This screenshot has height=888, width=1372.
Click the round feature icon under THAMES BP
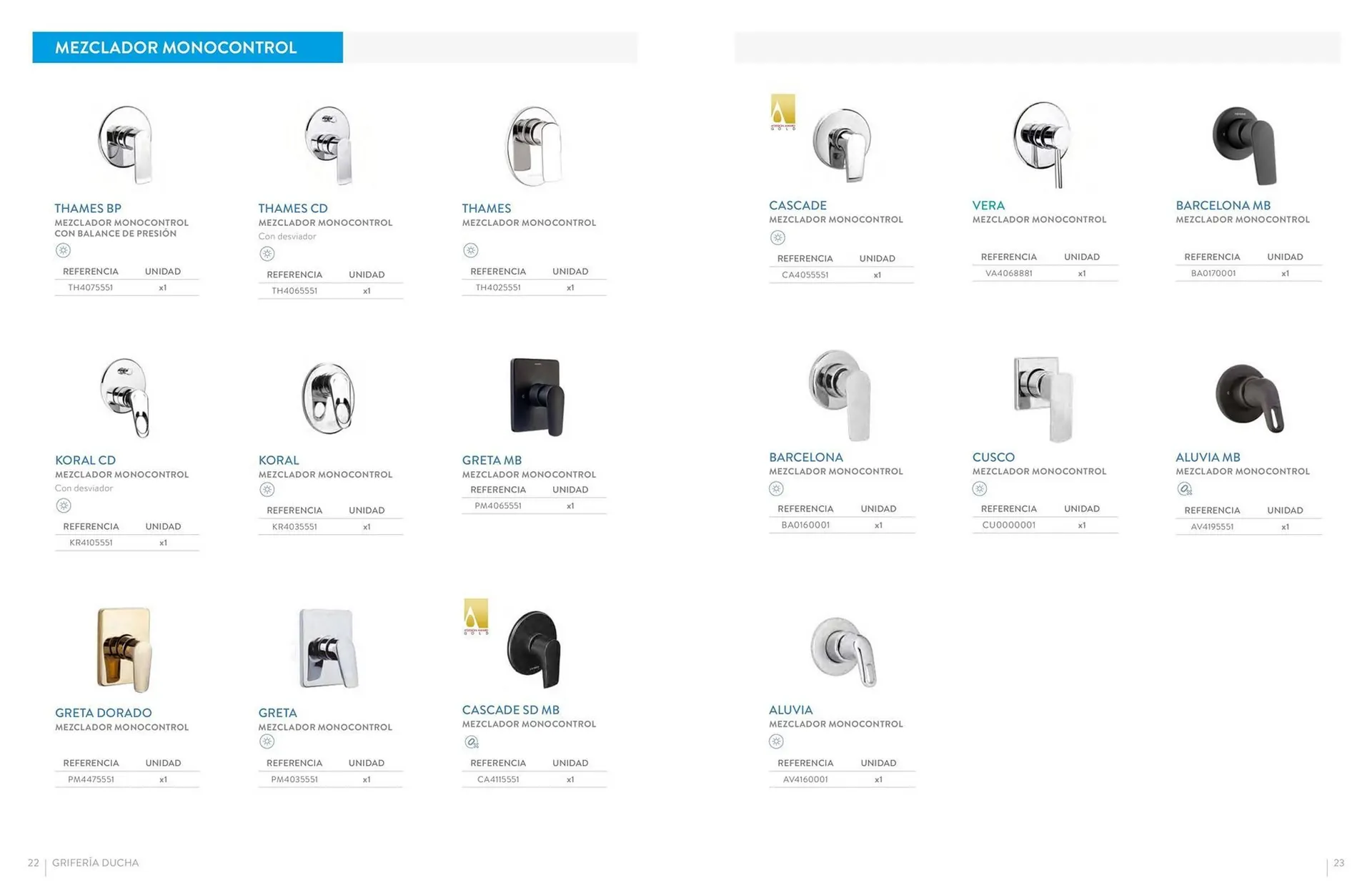click(x=64, y=250)
